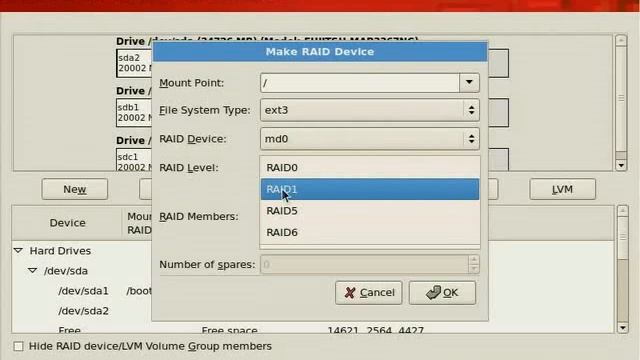Screen dimensions: 640x360
Task: Click the Mount Point text field
Action: click(360, 83)
